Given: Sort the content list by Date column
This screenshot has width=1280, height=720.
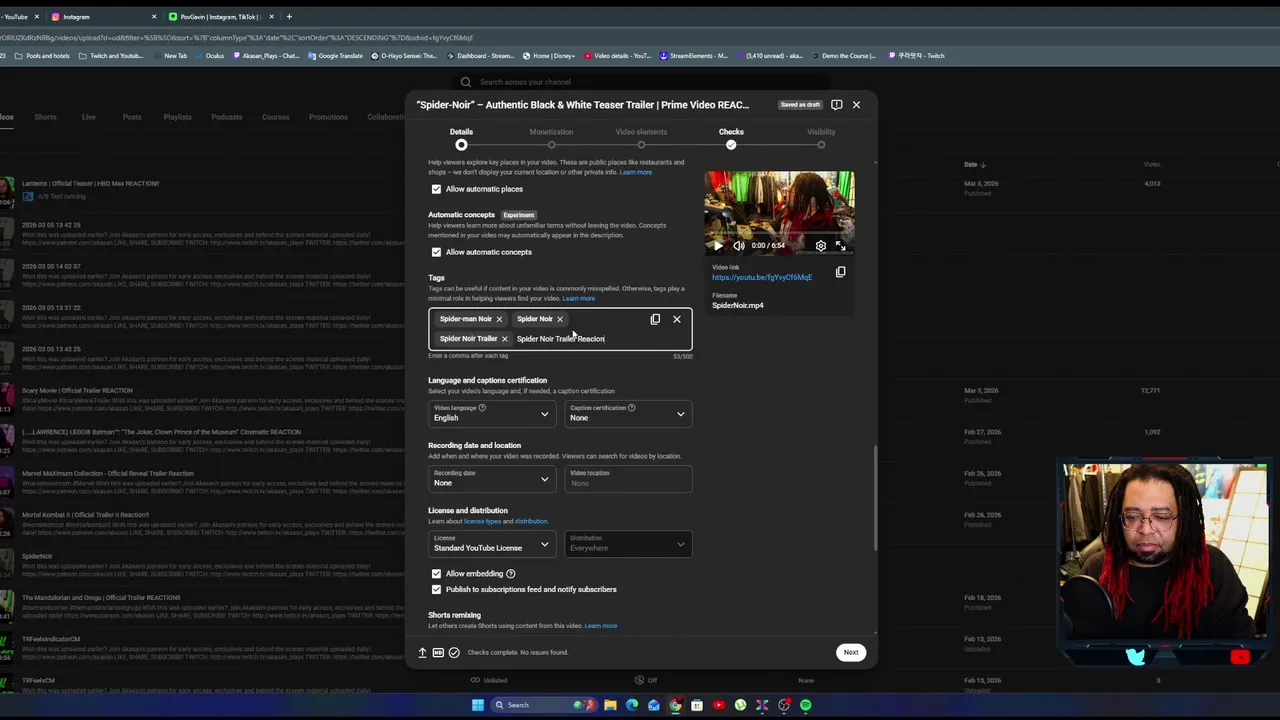Looking at the screenshot, I should (x=975, y=164).
